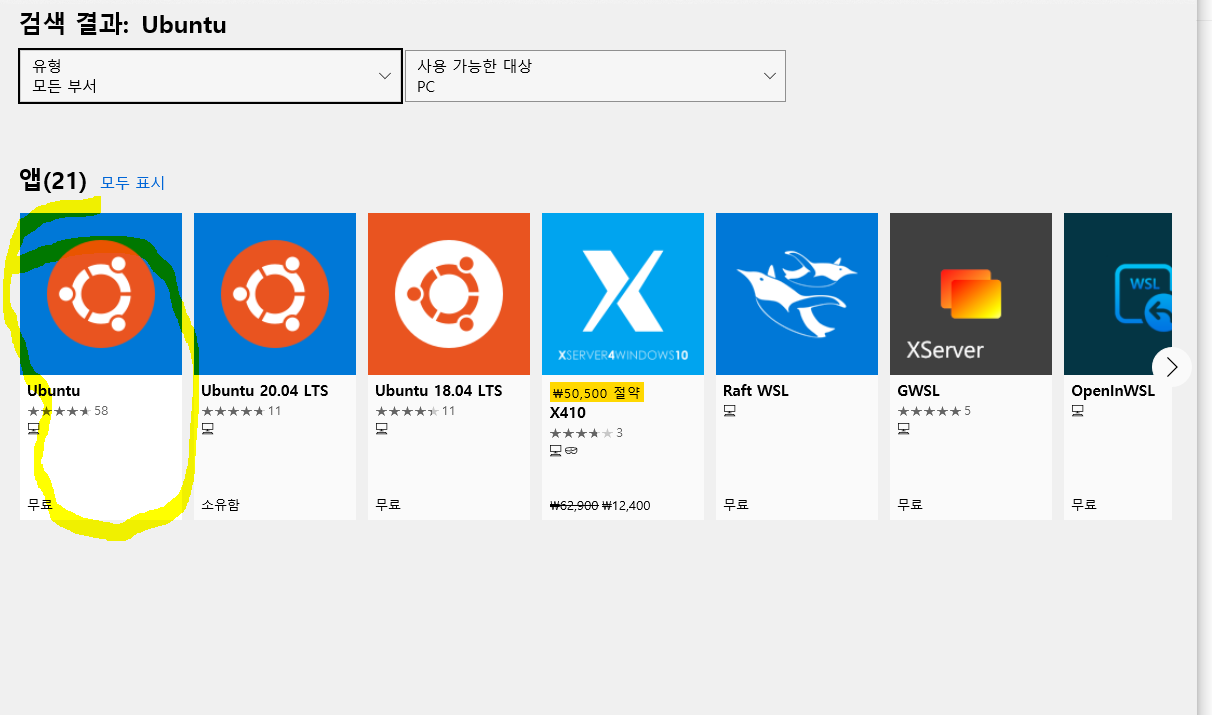Click the Ubuntu 18.04 LTS star rating
This screenshot has height=715, width=1212.
pos(415,411)
